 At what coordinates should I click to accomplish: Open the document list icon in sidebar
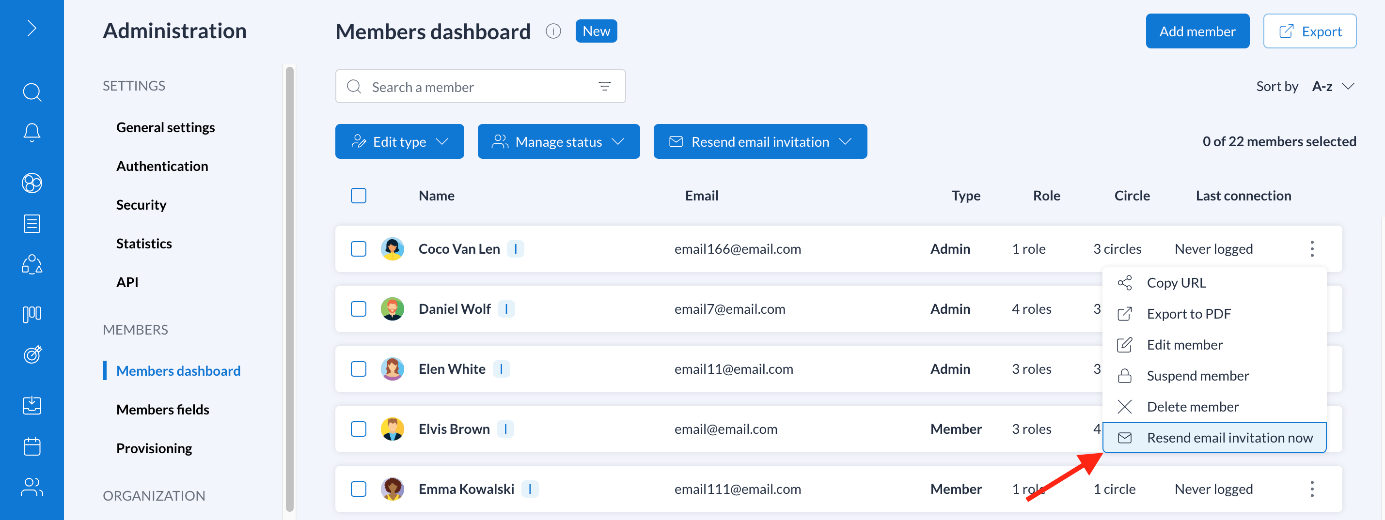coord(32,224)
